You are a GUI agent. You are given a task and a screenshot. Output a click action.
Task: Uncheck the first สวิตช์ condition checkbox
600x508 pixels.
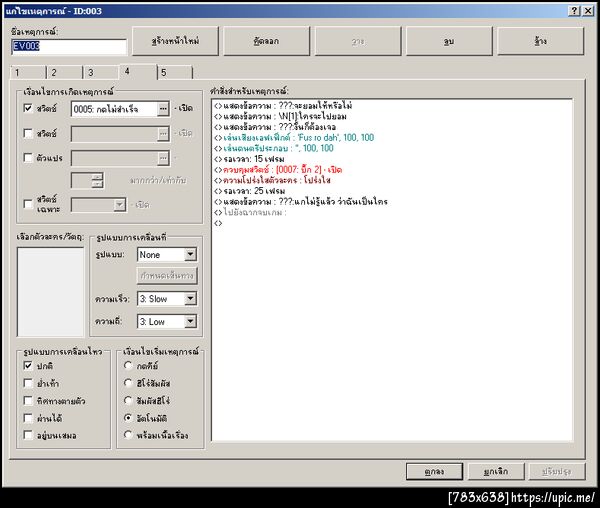click(x=28, y=108)
